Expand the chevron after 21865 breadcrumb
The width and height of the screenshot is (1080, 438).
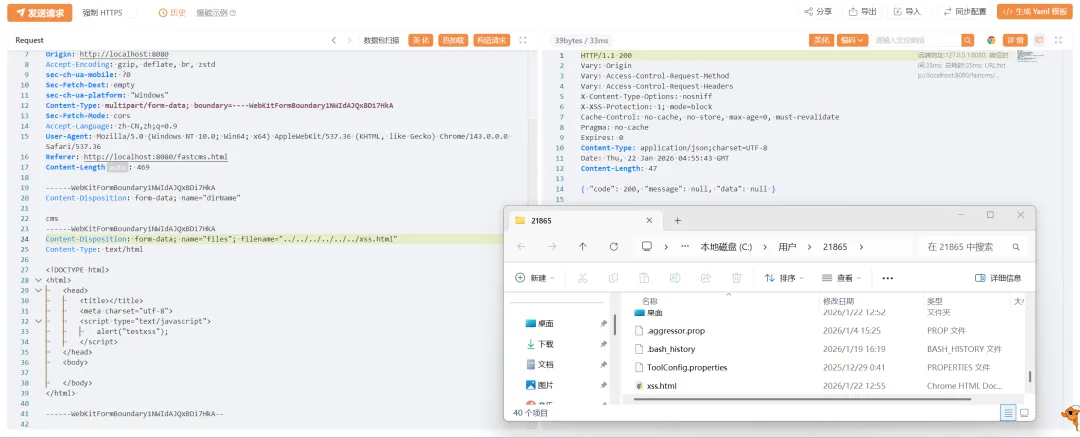click(x=861, y=246)
